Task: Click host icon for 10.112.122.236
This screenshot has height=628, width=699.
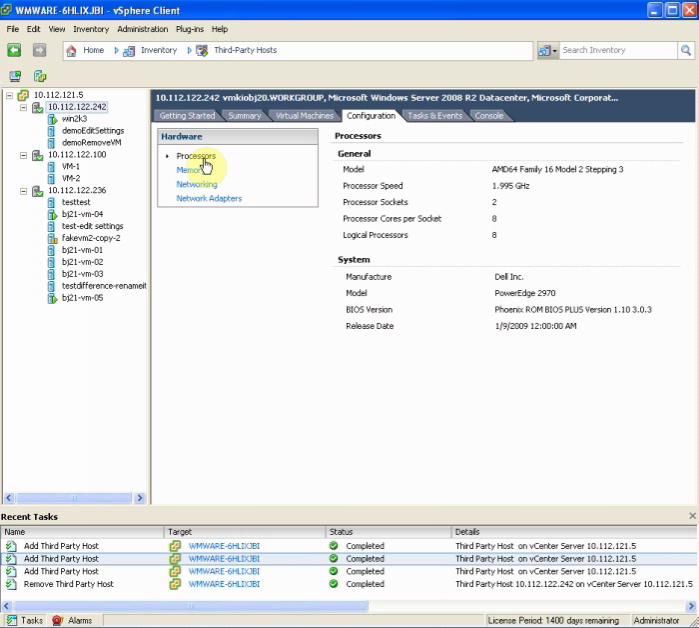Action: tap(37, 191)
